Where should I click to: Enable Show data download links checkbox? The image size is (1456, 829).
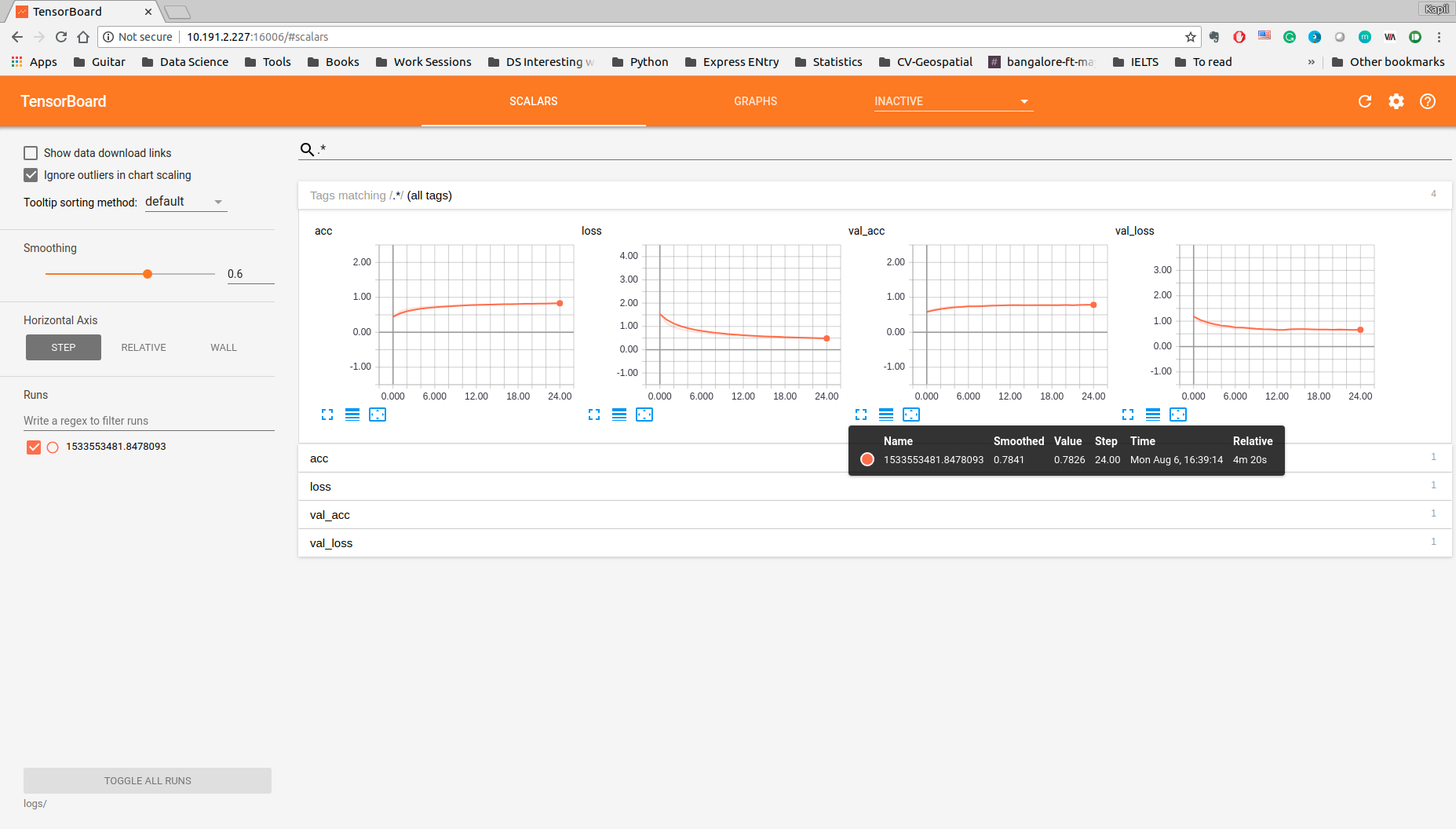[x=31, y=153]
